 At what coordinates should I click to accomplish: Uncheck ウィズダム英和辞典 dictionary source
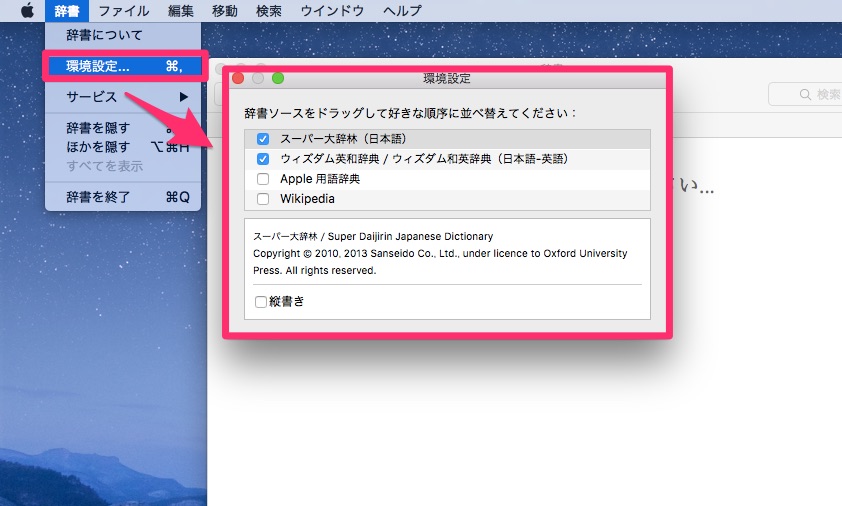click(263, 159)
